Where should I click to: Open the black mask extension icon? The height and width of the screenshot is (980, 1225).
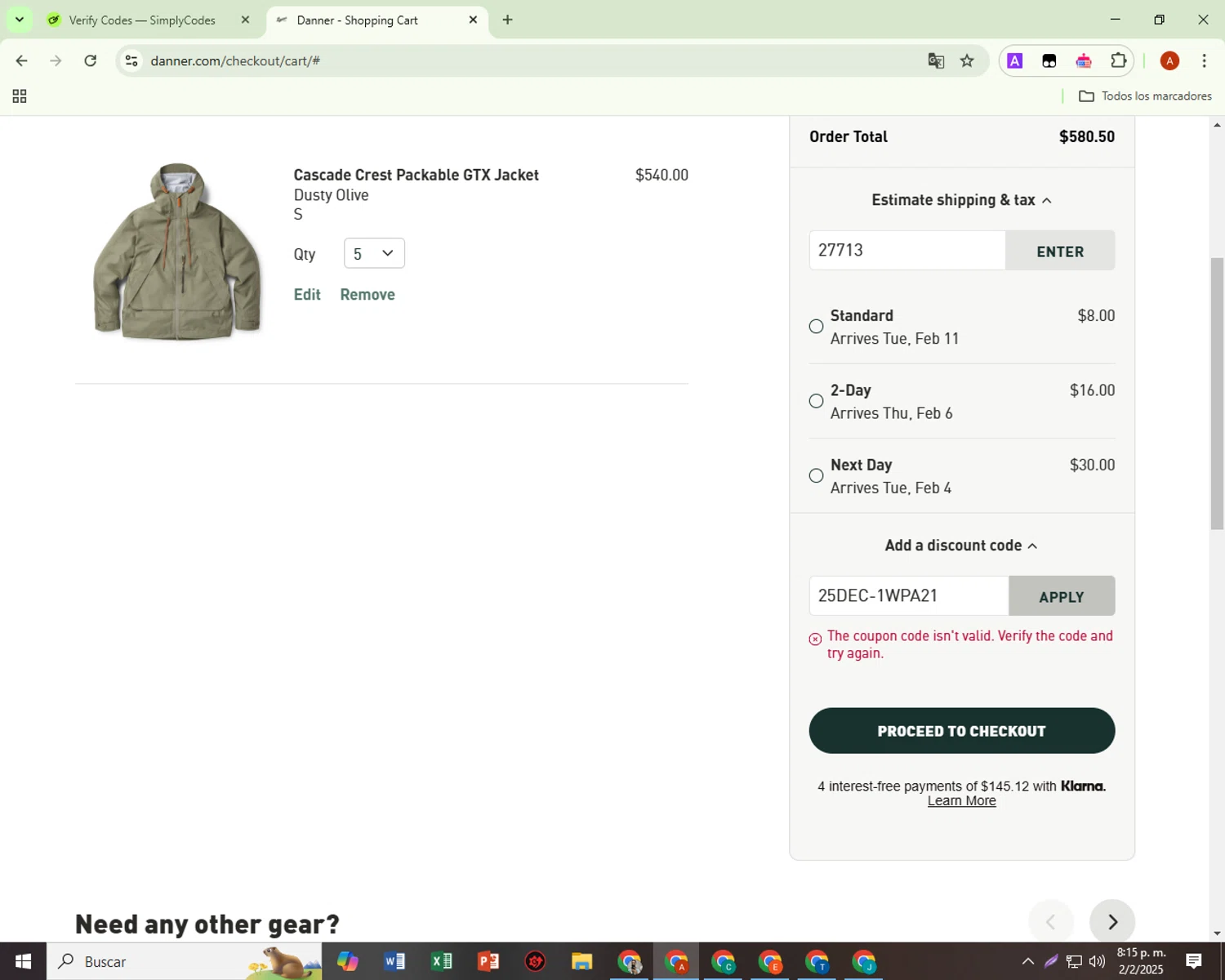coord(1049,60)
